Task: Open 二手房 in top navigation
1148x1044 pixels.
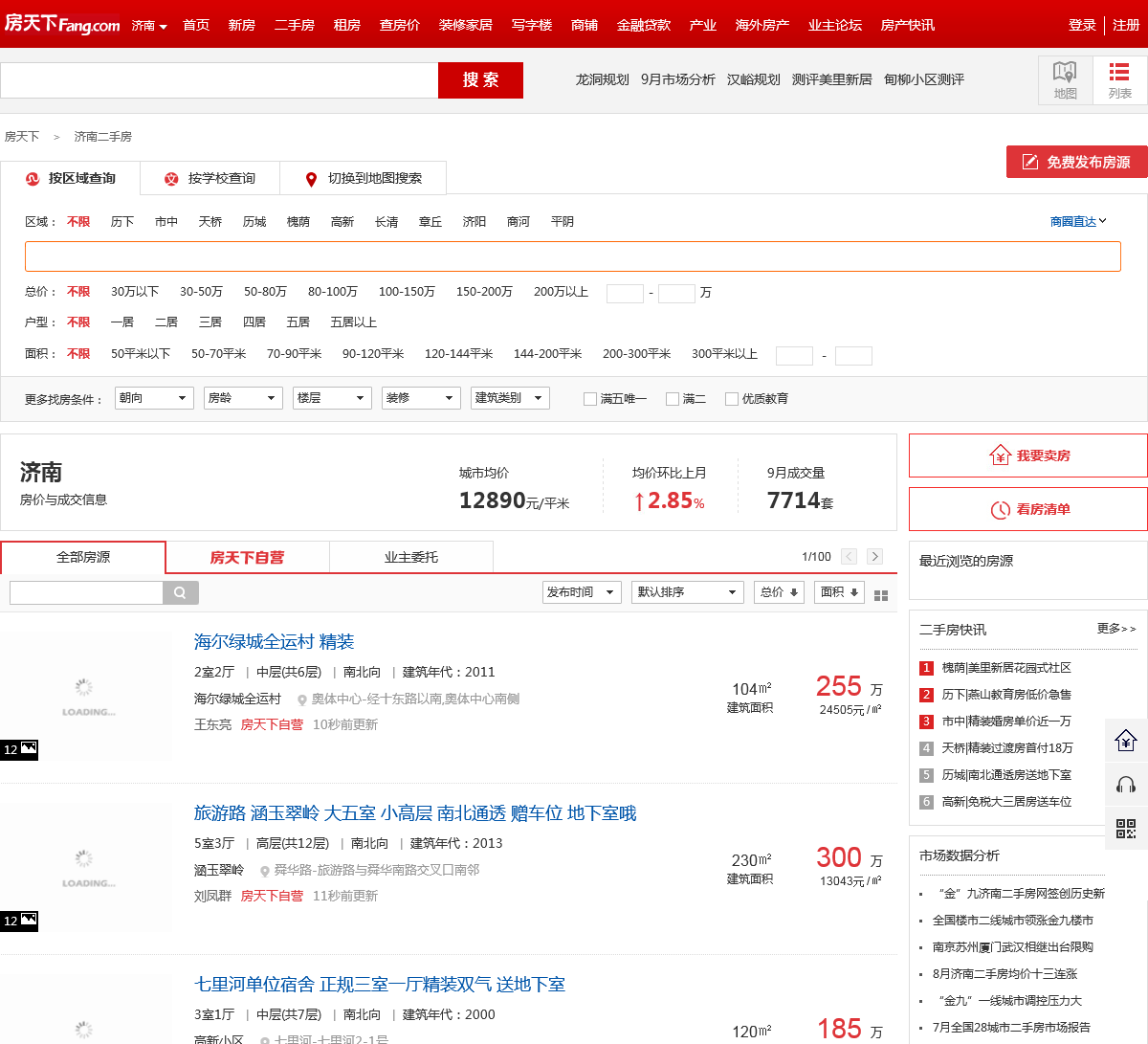Action: pyautogui.click(x=295, y=25)
